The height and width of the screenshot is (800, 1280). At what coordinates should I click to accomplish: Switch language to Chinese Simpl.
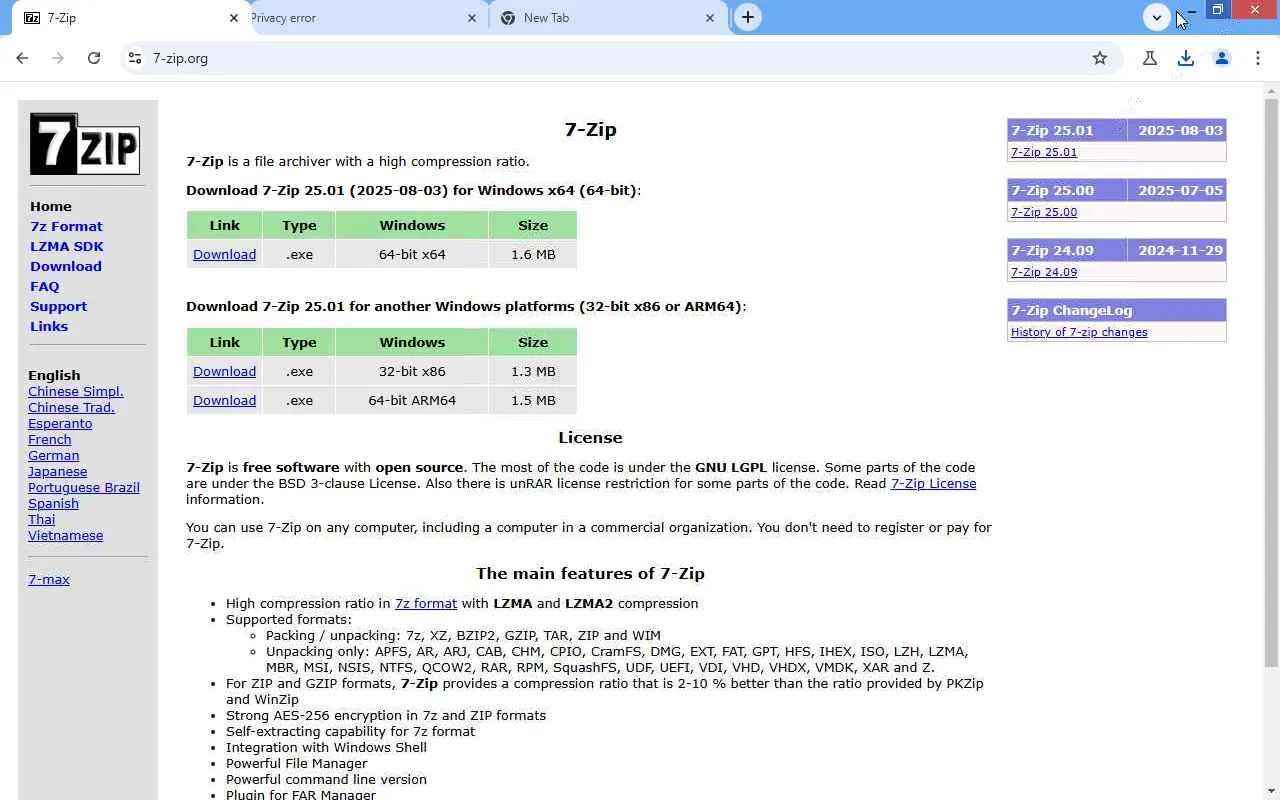pos(76,391)
